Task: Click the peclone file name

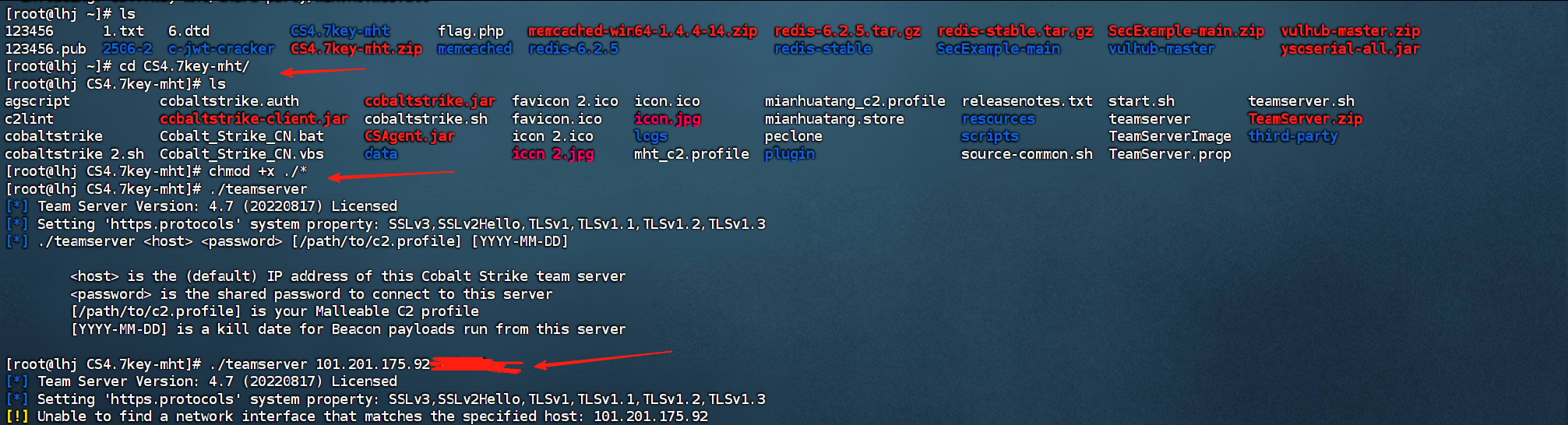Action: click(x=794, y=136)
